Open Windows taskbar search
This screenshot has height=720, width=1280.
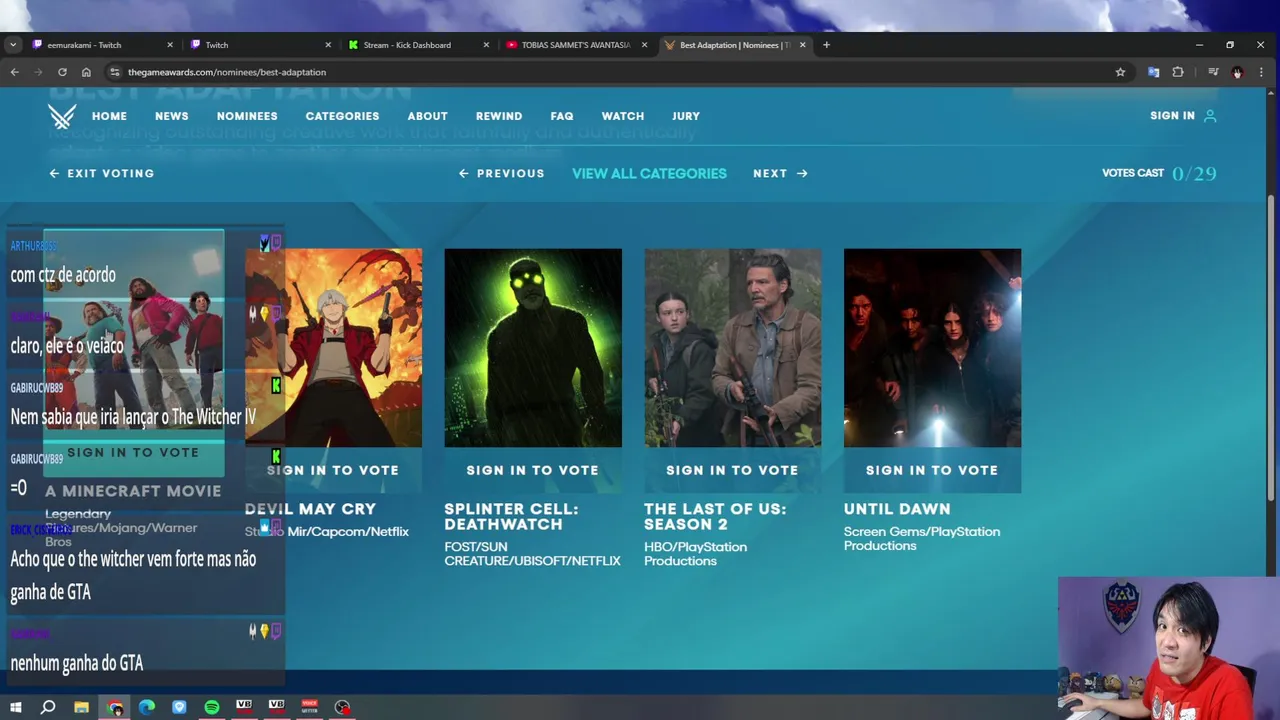point(47,707)
